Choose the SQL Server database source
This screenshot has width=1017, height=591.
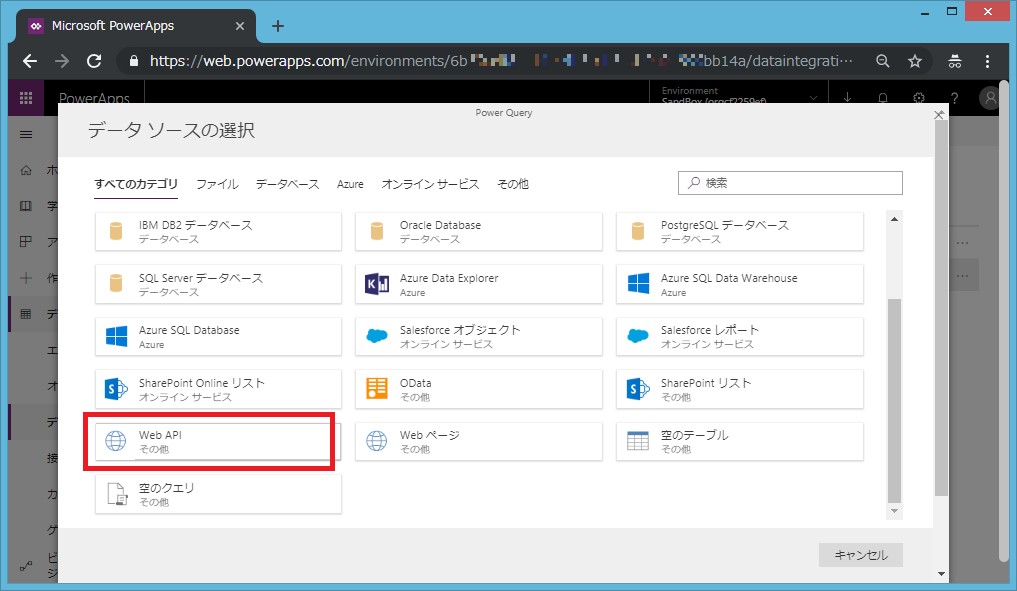[x=218, y=284]
